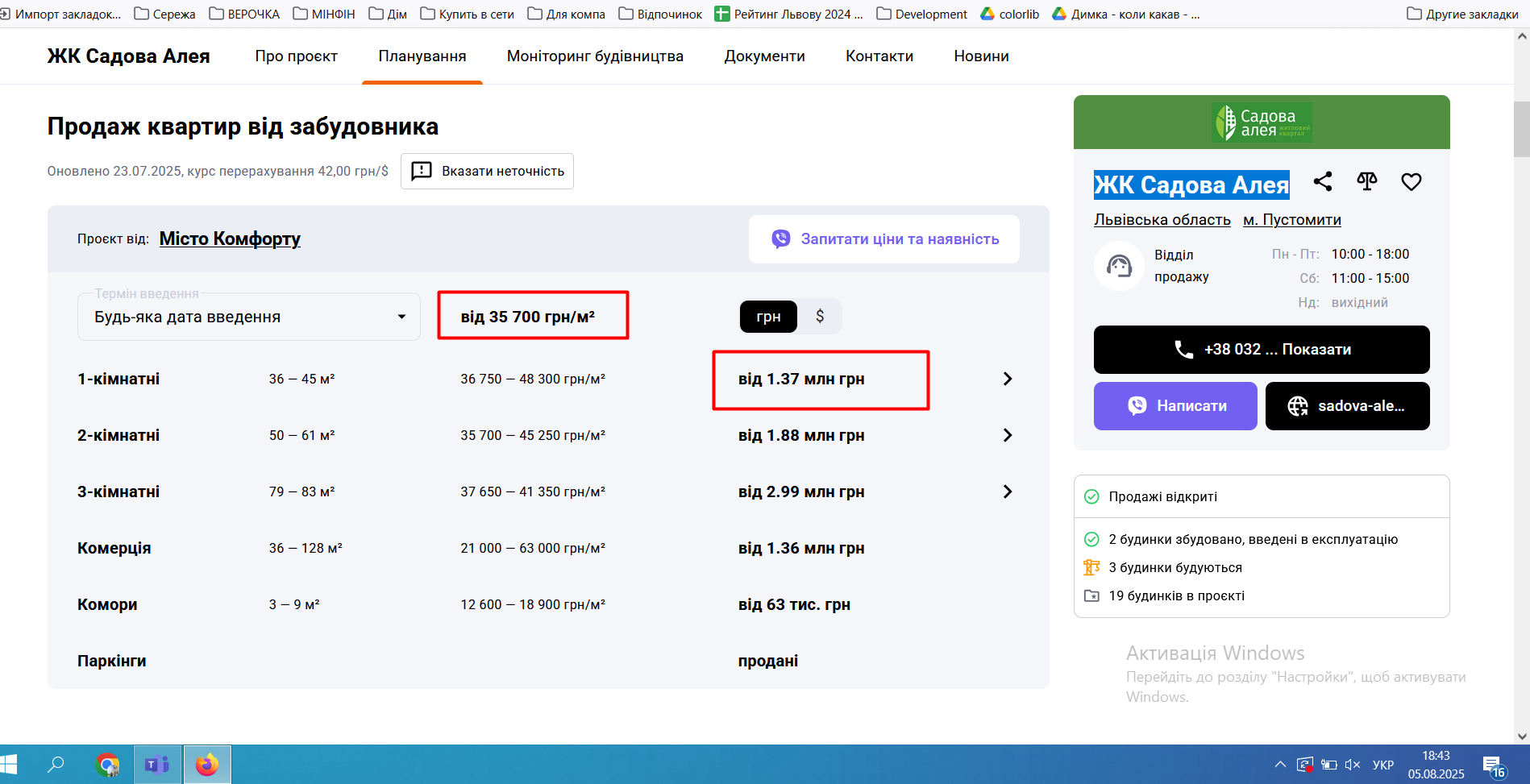Image resolution: width=1530 pixels, height=784 pixels.
Task: Click від 1.88 млн грн price
Action: point(801,435)
